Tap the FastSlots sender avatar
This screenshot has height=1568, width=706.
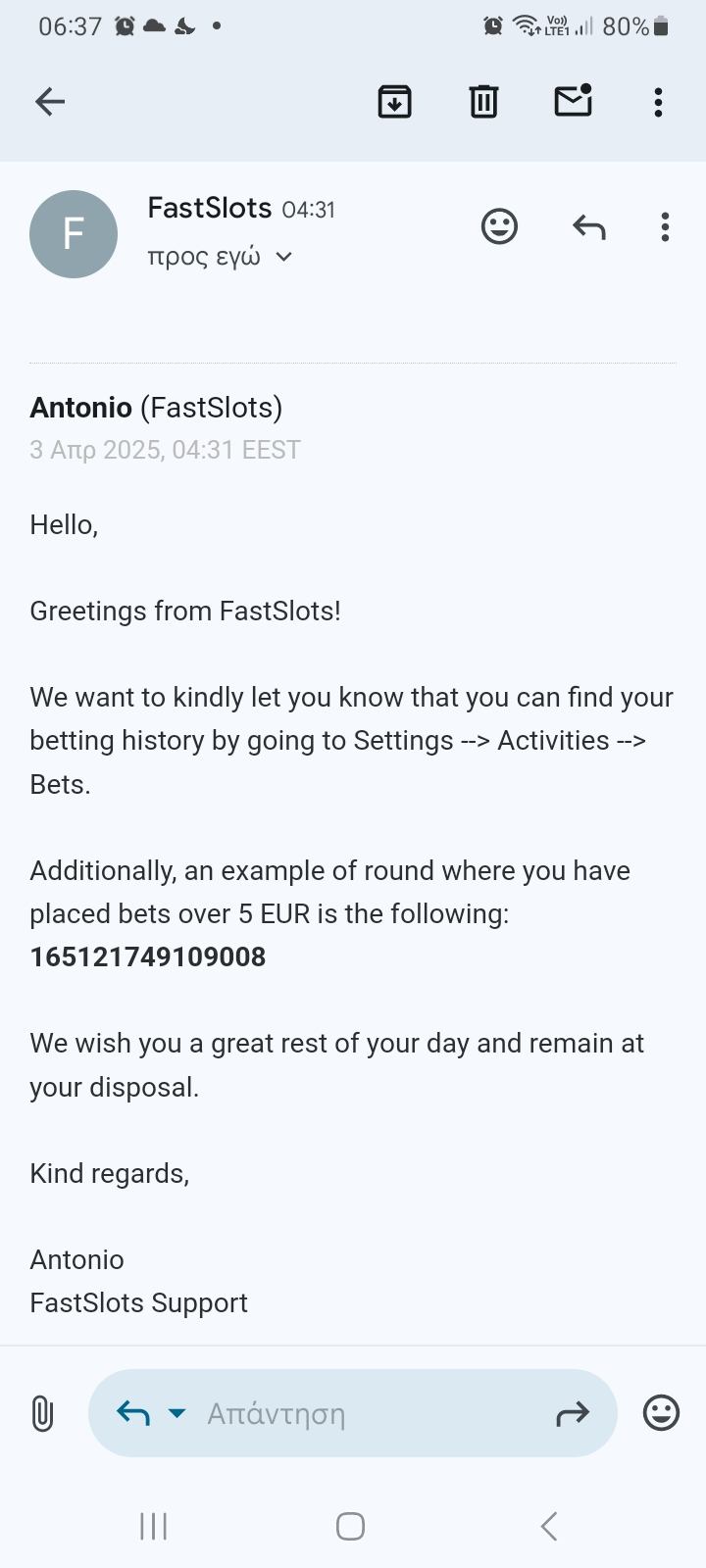coord(74,234)
